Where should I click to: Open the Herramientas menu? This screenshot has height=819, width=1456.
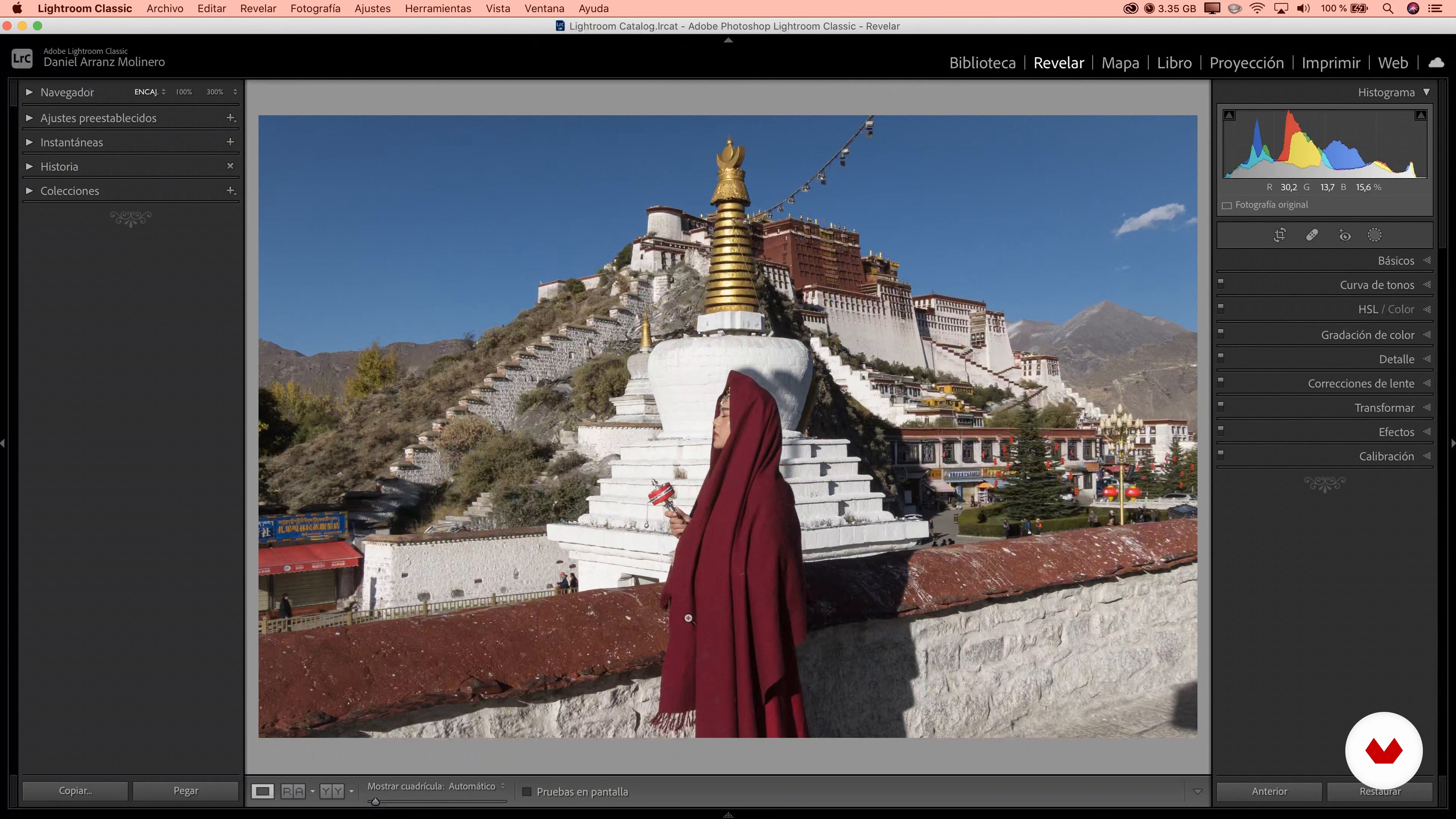click(x=438, y=8)
